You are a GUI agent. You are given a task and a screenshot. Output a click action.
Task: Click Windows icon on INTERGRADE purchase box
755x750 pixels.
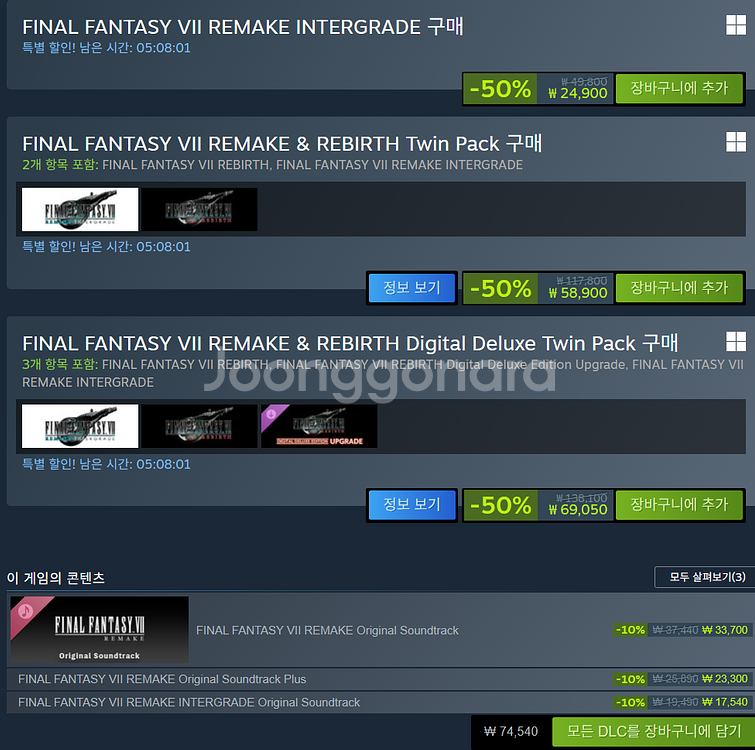coord(736,25)
